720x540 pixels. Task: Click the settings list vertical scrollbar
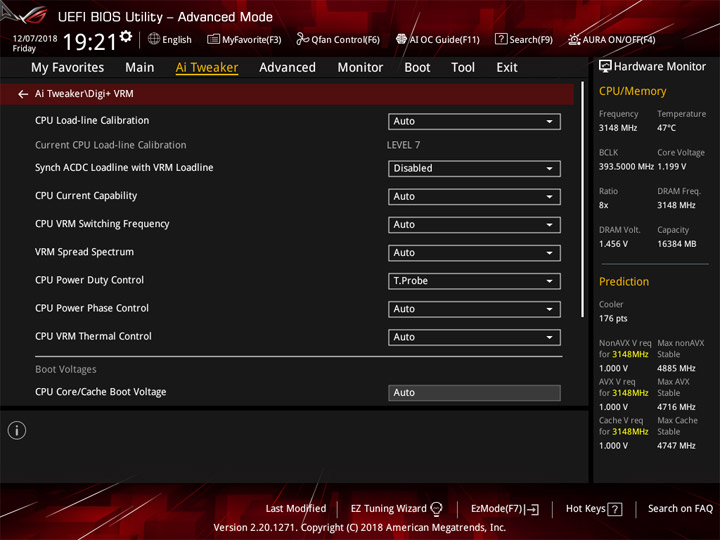click(x=582, y=200)
